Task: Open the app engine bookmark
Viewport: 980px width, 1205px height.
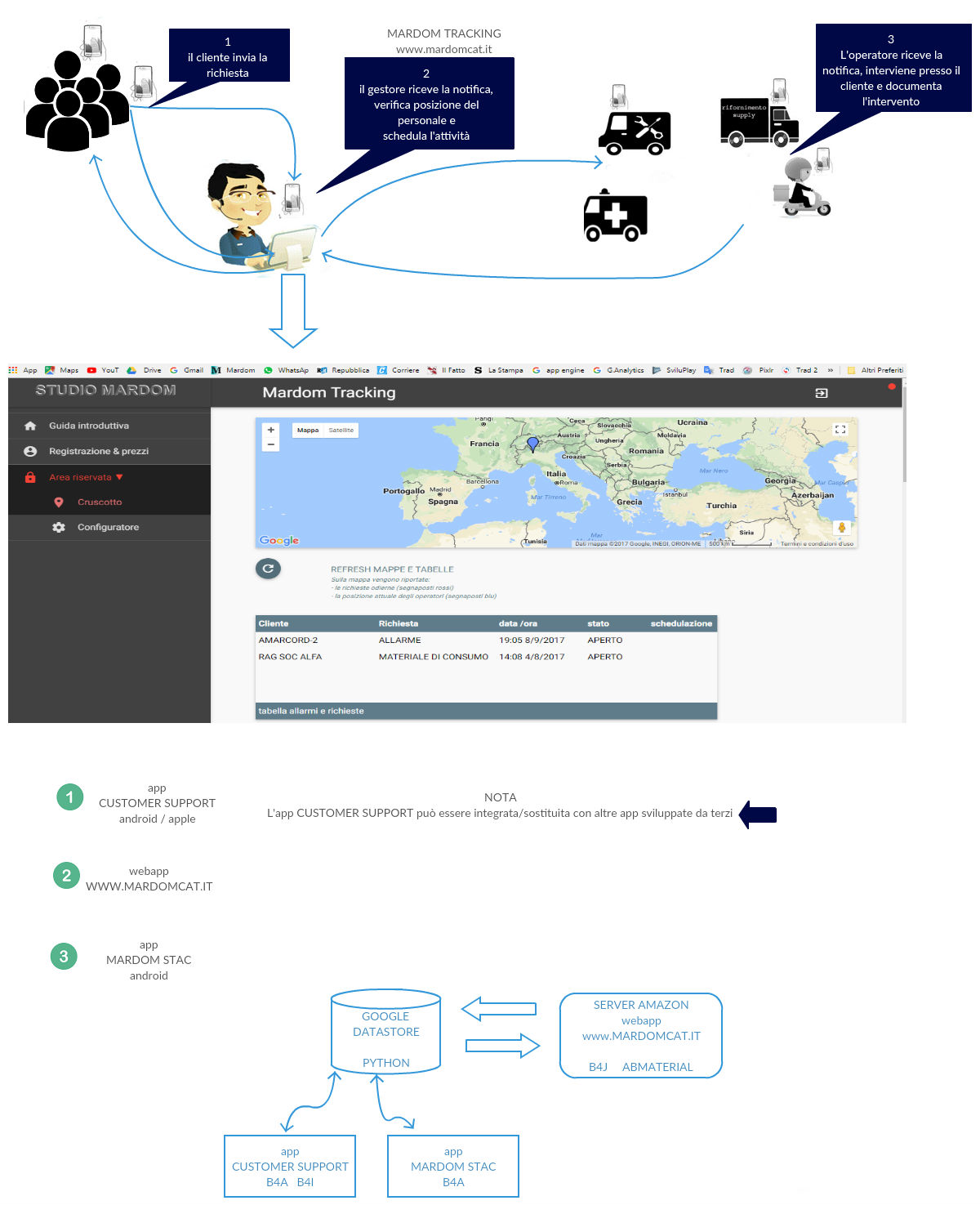Action: [x=558, y=370]
